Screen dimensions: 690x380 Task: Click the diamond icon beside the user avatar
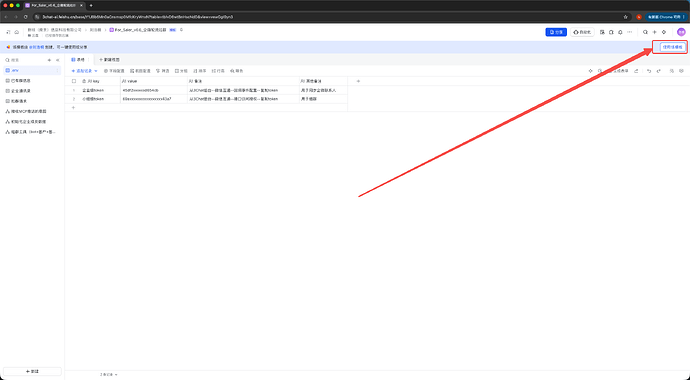click(664, 32)
